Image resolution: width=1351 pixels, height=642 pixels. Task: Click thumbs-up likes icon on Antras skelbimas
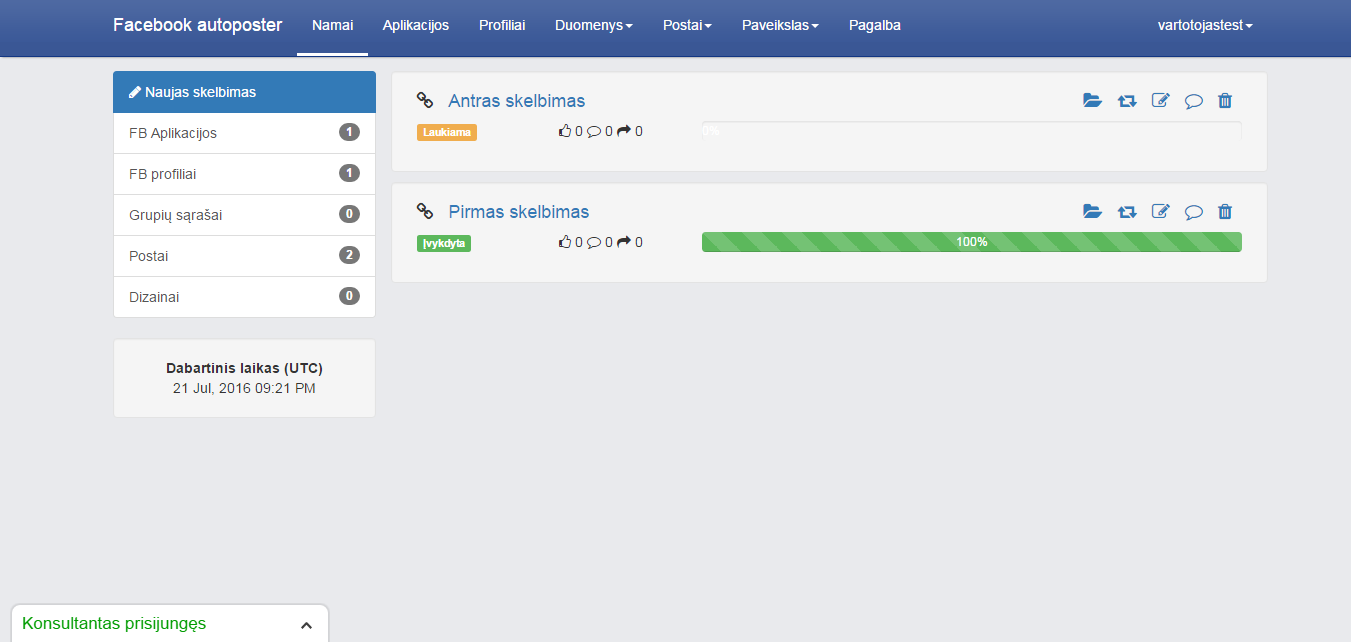click(565, 131)
